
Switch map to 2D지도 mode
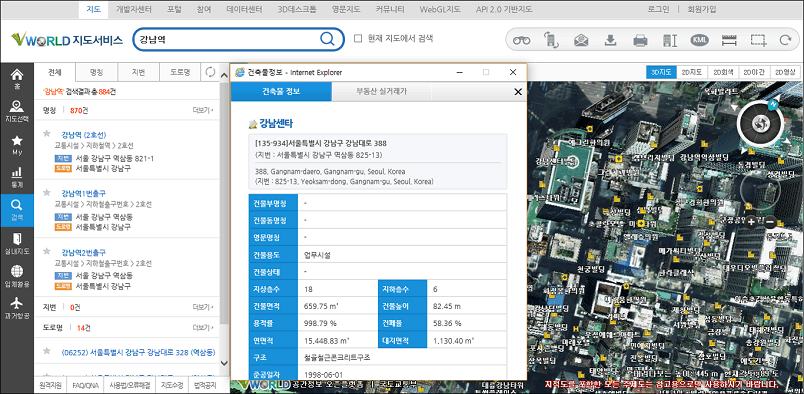coord(692,72)
